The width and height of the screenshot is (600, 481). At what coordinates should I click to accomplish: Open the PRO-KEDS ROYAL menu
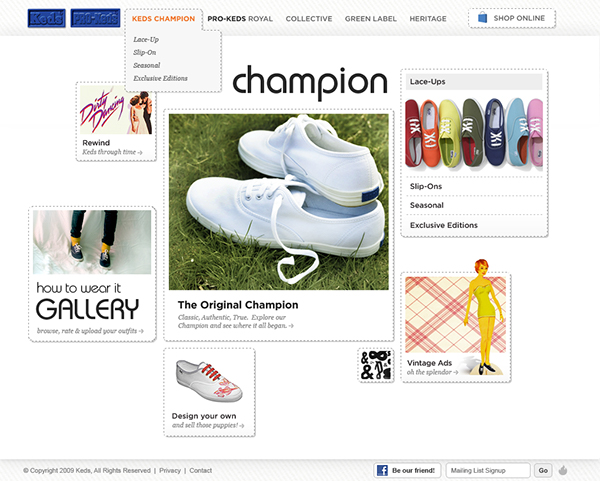(240, 18)
